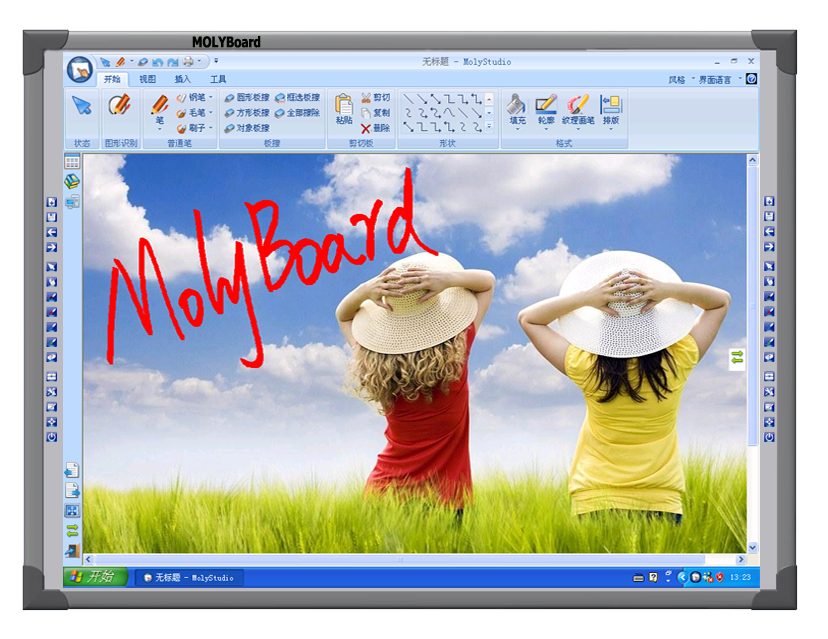
Task: Open the MolyStudio round application menu button
Action: 80,69
